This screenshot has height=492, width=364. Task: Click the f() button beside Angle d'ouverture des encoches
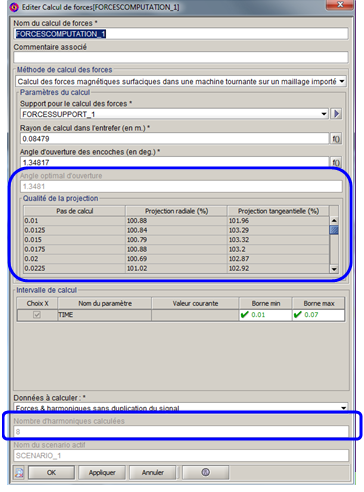[x=336, y=162]
